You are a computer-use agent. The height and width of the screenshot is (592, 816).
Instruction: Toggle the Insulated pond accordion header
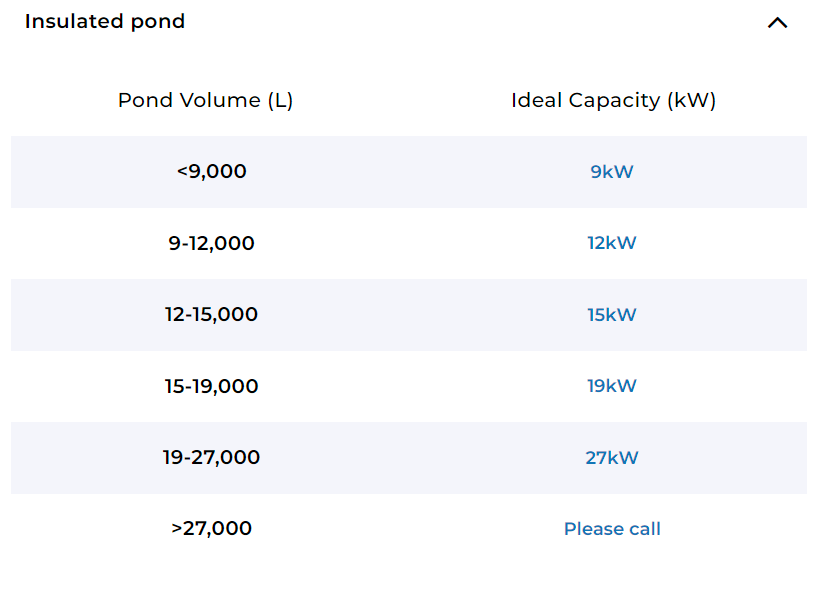[105, 22]
